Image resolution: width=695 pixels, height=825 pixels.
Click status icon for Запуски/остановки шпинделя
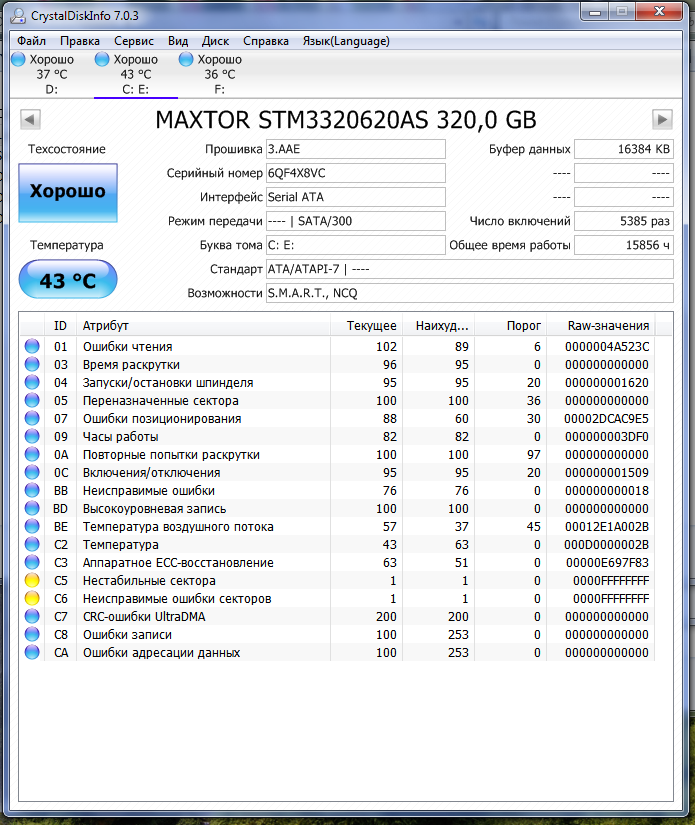[32, 382]
